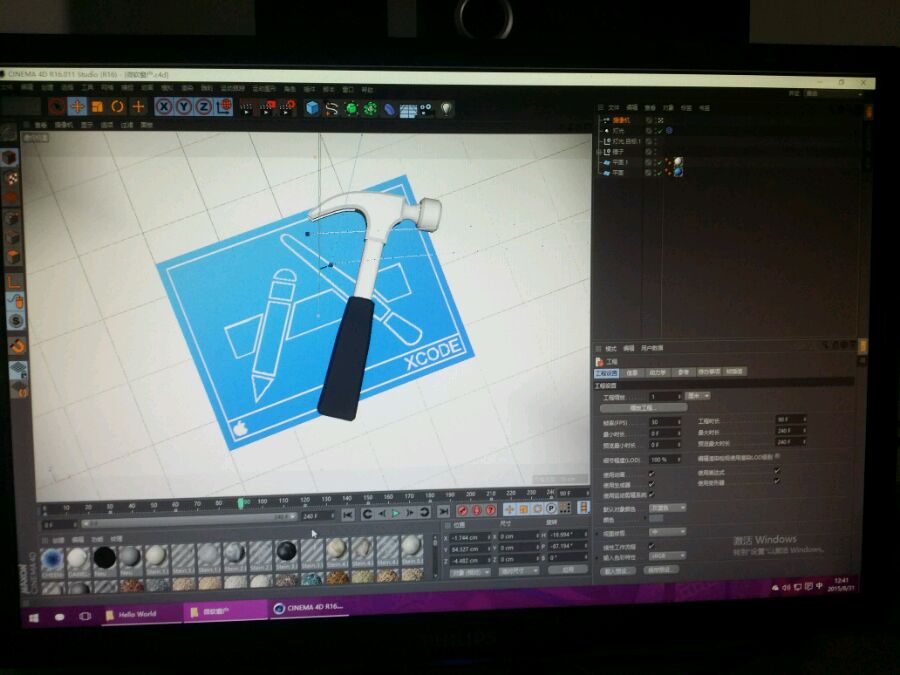900x675 pixels.
Task: Open Hello World from the Windows taskbar
Action: pos(141,614)
